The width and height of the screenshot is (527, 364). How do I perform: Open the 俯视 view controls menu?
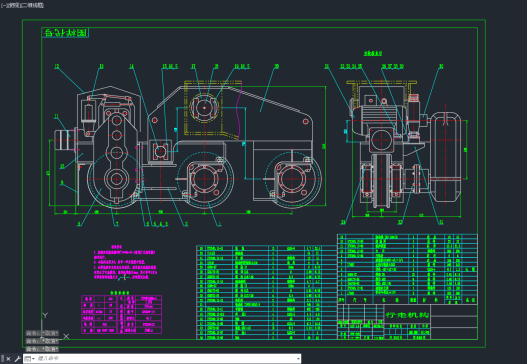pos(11,5)
